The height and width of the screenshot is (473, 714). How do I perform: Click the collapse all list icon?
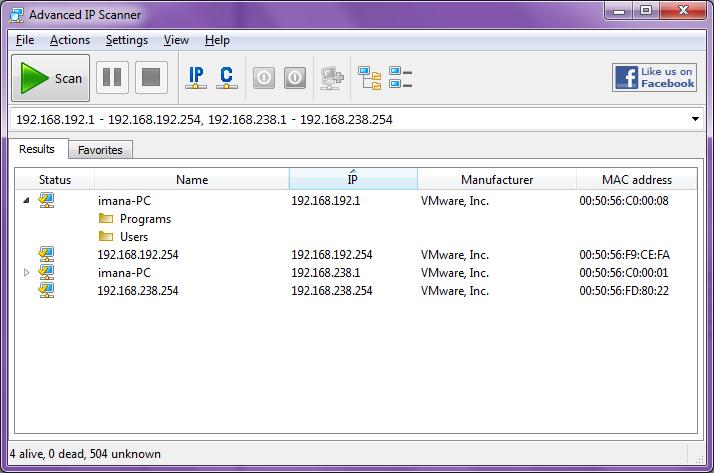click(x=401, y=77)
